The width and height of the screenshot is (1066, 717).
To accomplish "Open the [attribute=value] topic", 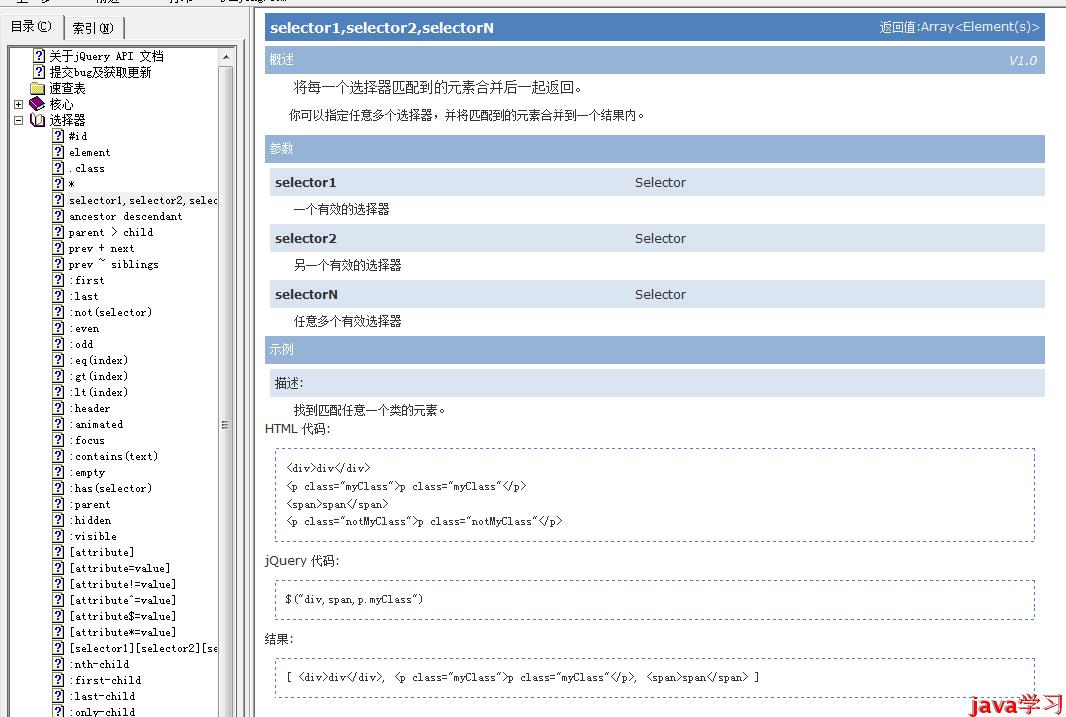I will pos(120,568).
